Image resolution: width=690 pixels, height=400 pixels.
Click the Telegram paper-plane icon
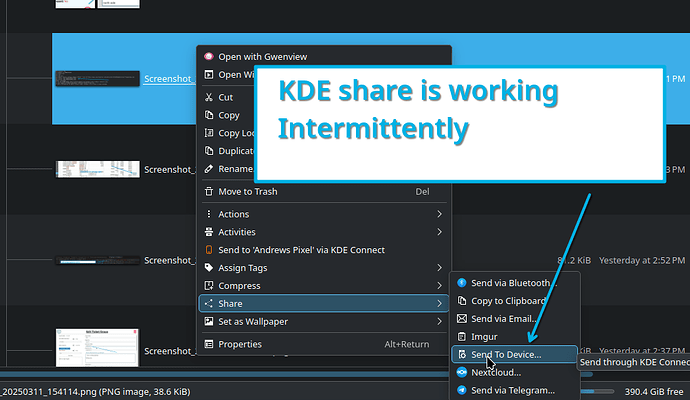(462, 390)
